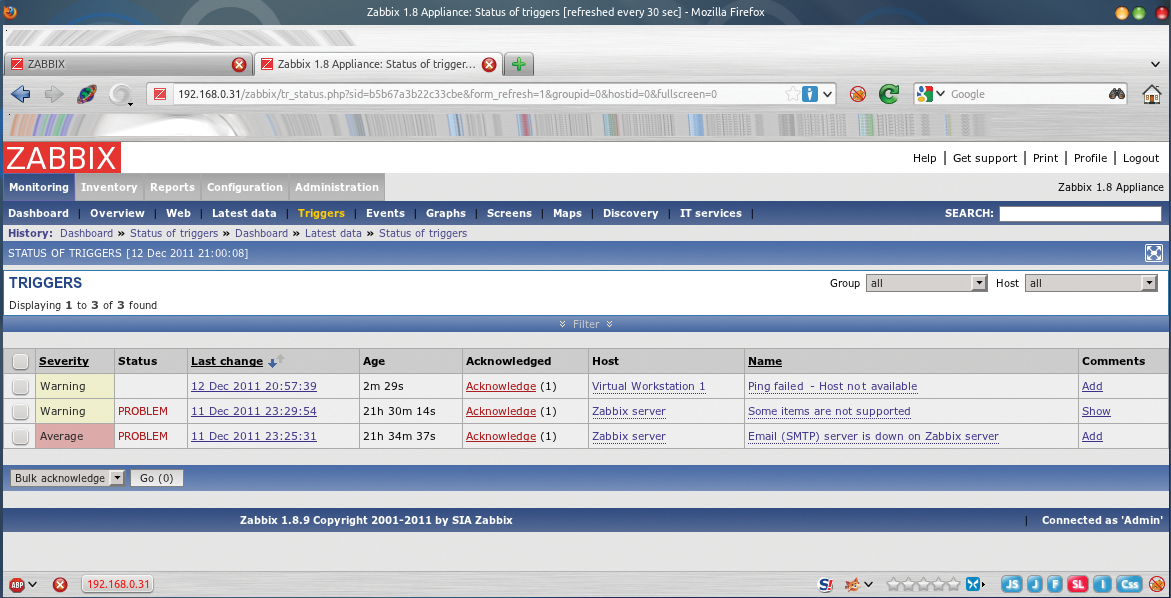Image resolution: width=1171 pixels, height=598 pixels.
Task: Open the Host dropdown
Action: coord(1091,284)
